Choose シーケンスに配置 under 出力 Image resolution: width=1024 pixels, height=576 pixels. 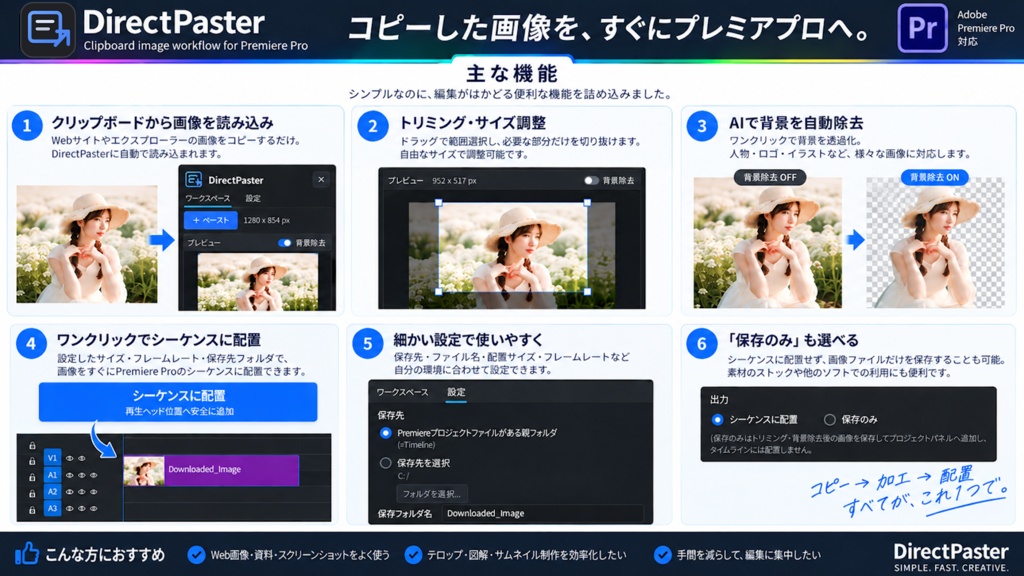[x=717, y=419]
